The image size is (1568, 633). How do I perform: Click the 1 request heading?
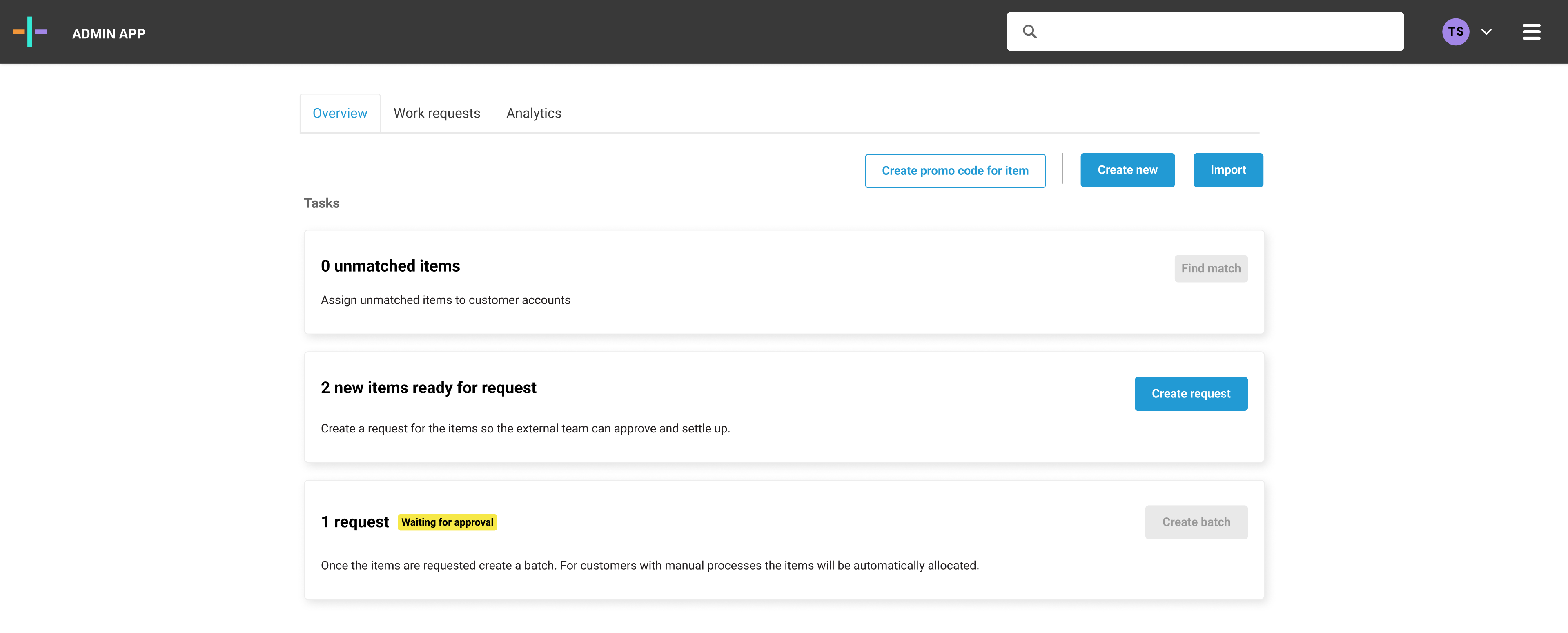tap(354, 522)
